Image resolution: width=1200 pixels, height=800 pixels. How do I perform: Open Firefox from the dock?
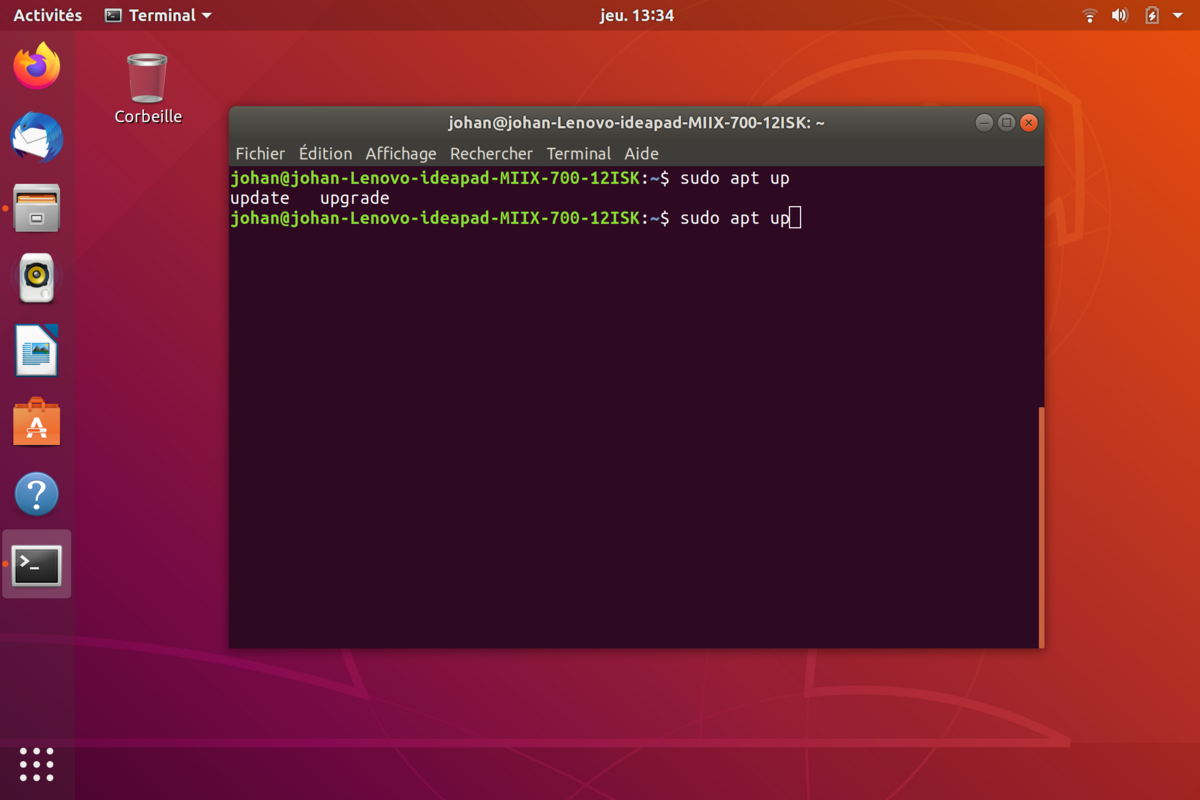37,66
